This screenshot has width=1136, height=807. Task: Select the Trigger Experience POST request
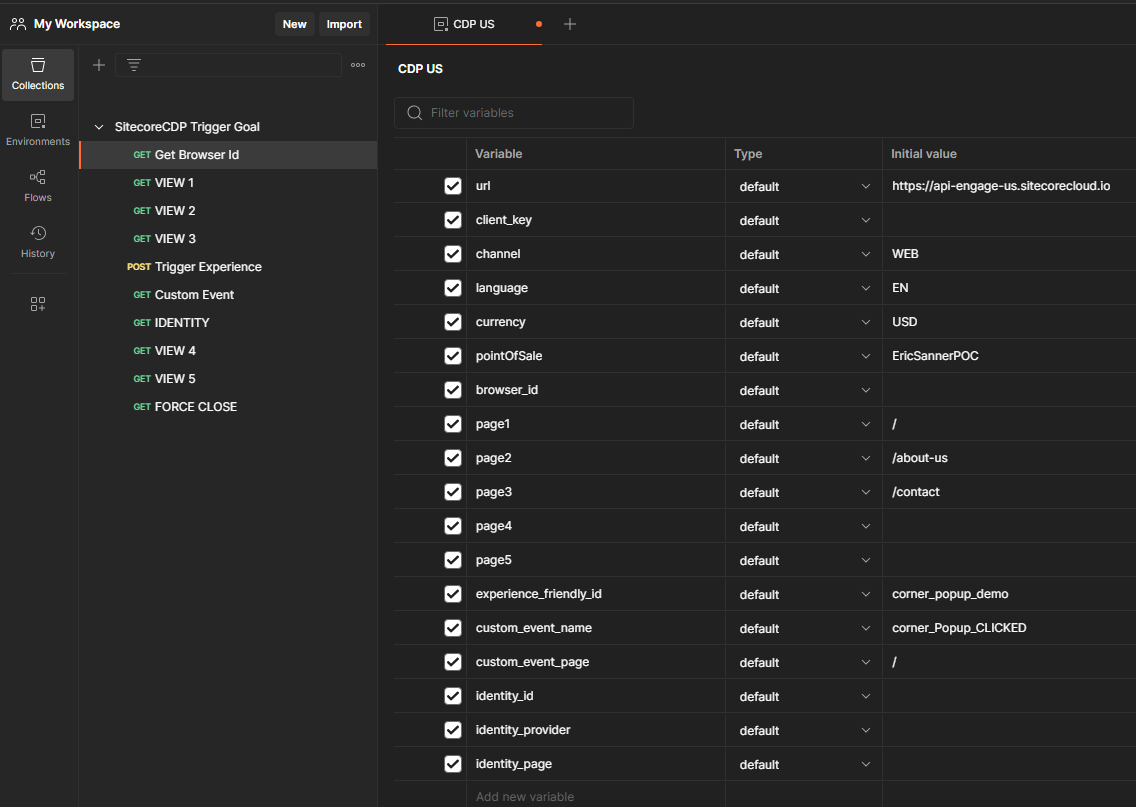tap(207, 267)
